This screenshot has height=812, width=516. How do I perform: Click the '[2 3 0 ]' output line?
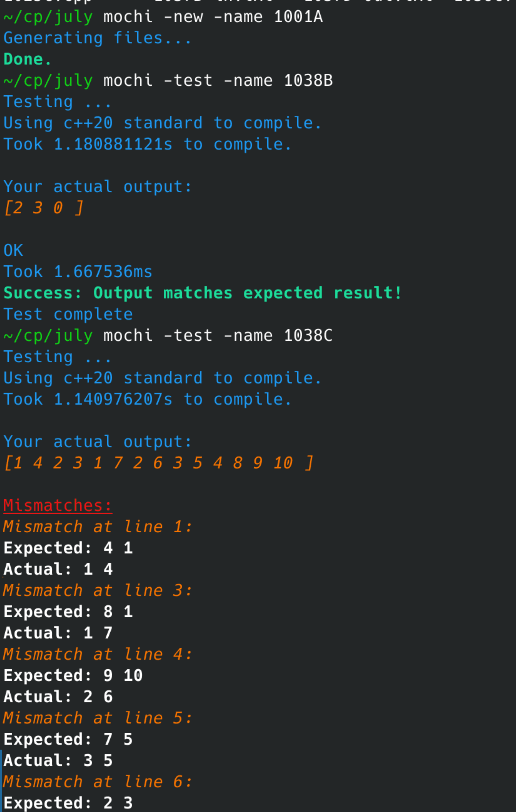43,208
